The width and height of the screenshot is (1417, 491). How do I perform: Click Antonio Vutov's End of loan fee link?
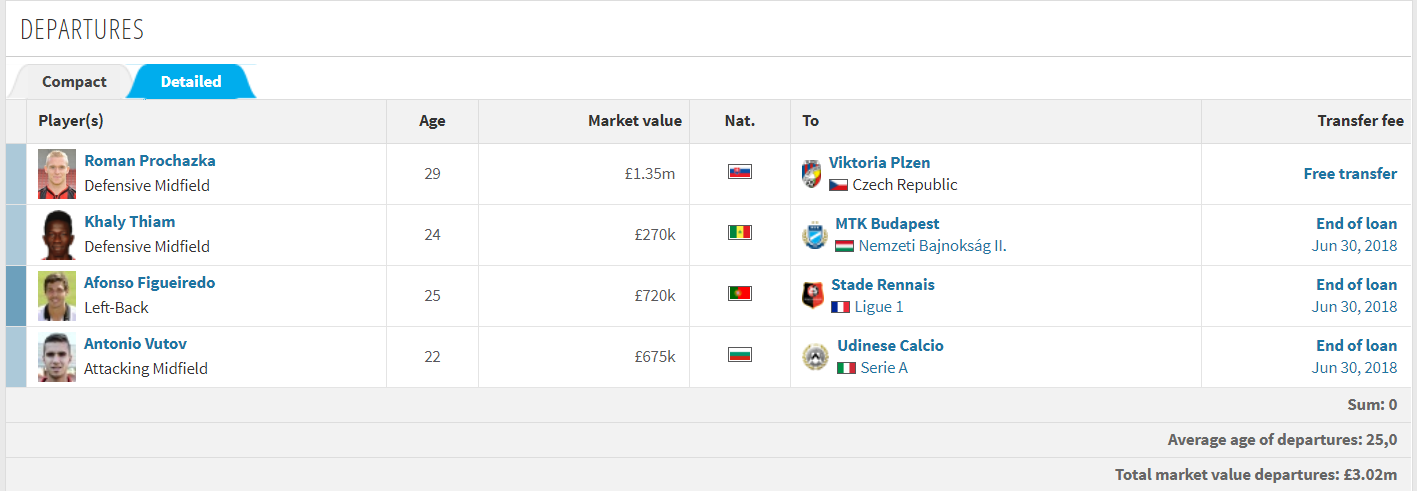1356,346
